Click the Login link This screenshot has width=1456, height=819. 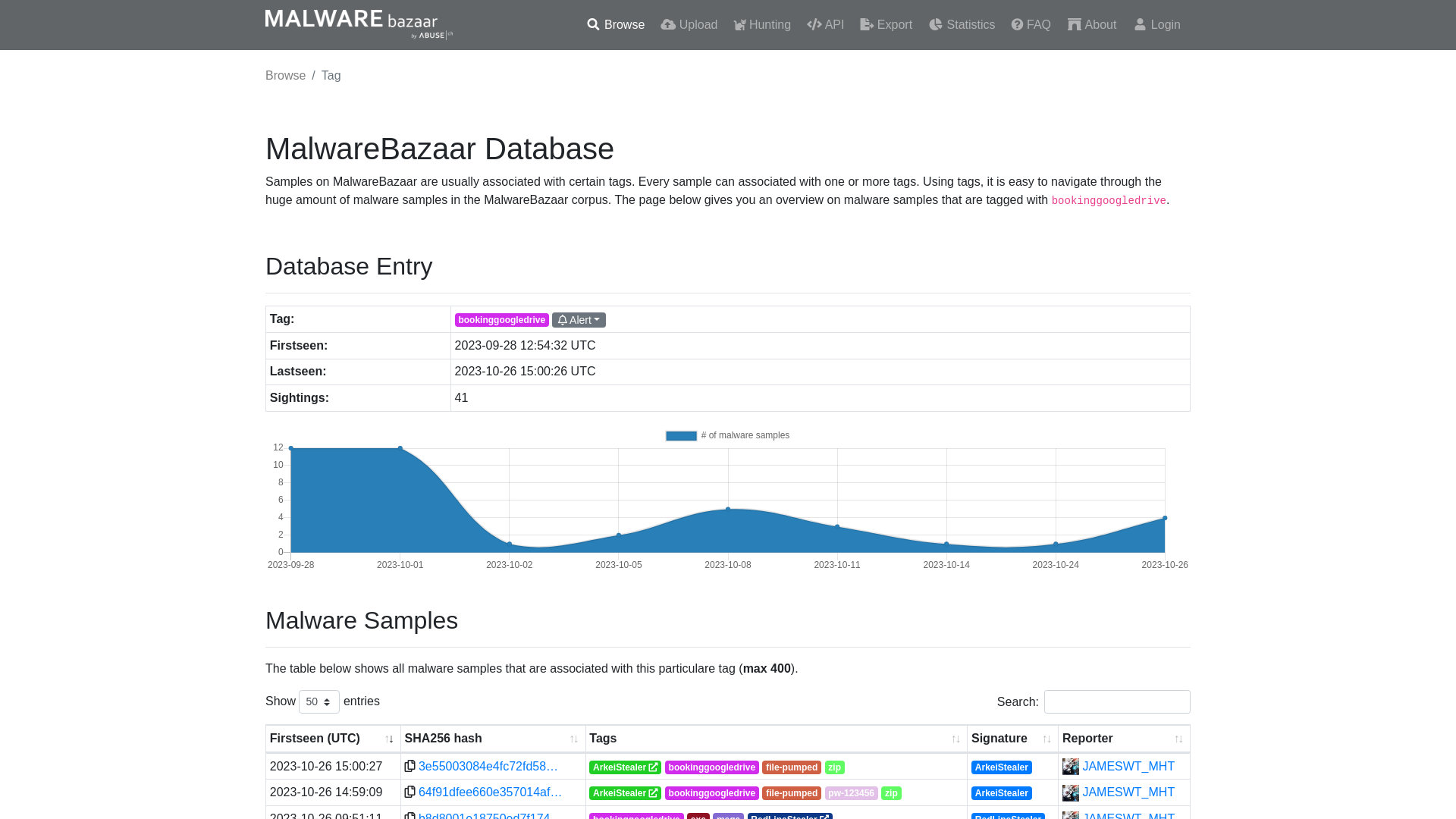pos(1157,25)
